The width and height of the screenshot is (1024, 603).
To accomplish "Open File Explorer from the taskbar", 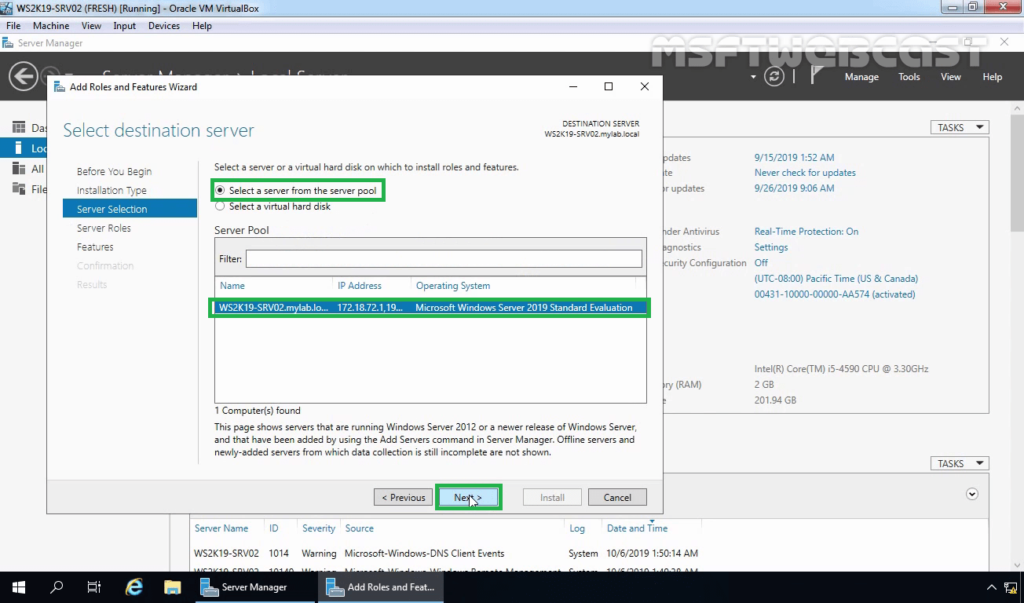I will pyautogui.click(x=172, y=587).
